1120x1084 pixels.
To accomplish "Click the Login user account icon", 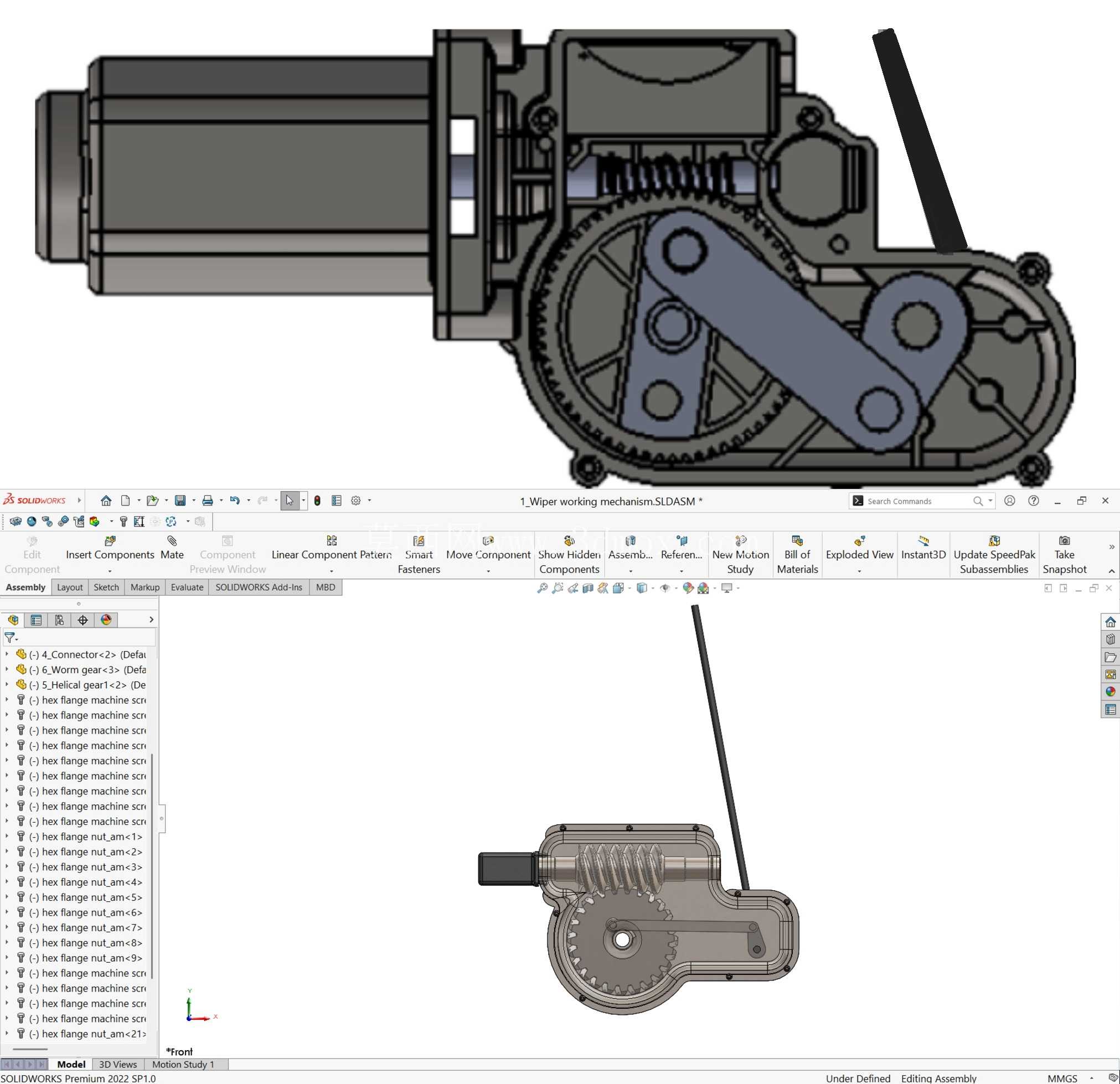I will [1010, 500].
